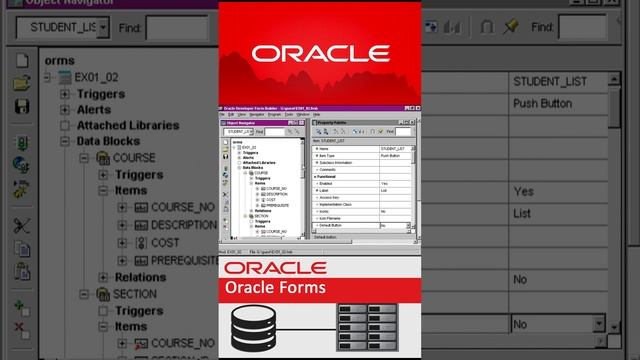
Task: Collapse the COURSE block in the background navigator
Action: [84, 158]
